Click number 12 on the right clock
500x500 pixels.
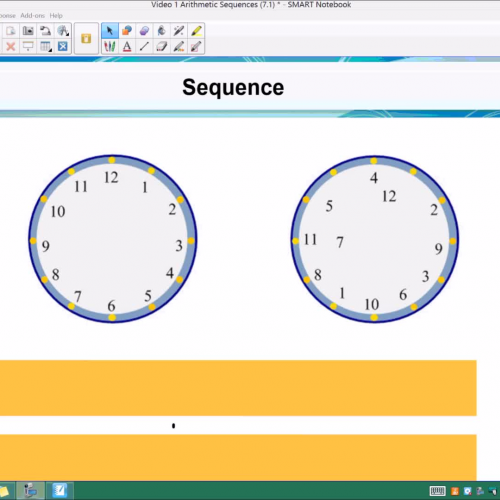click(389, 196)
